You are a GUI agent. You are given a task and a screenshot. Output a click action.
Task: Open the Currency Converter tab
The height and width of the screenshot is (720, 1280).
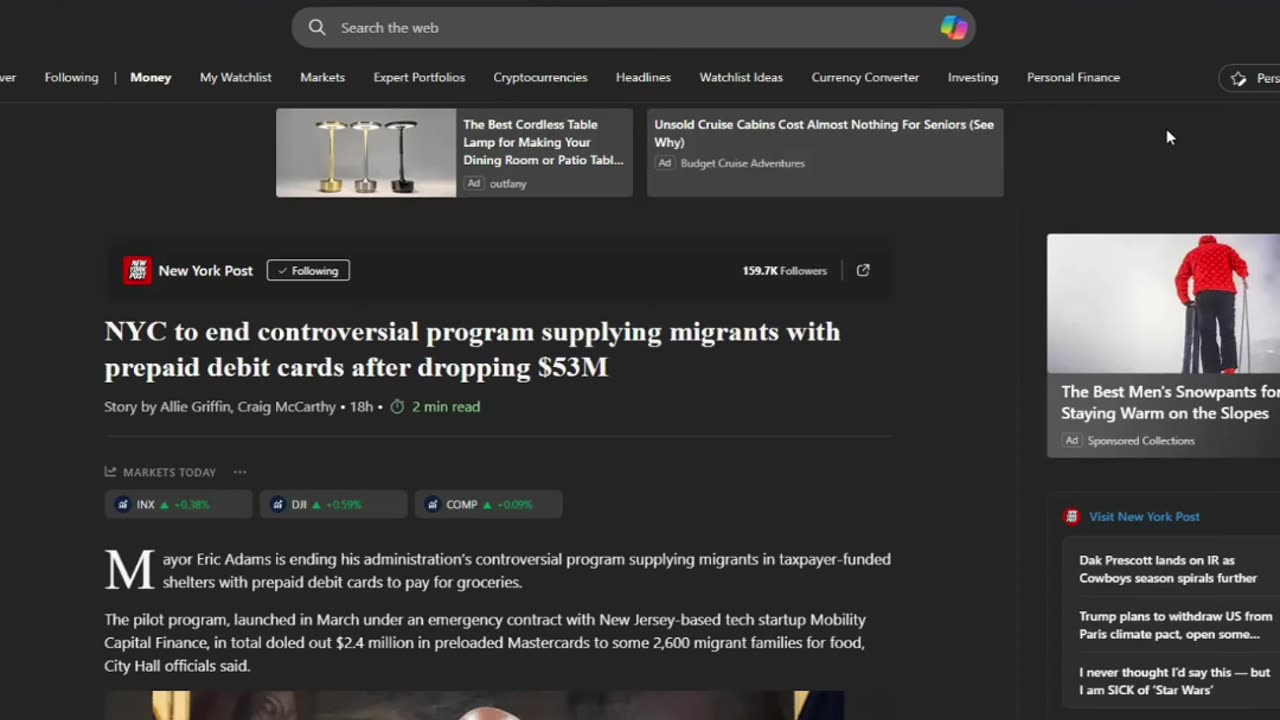coord(865,78)
